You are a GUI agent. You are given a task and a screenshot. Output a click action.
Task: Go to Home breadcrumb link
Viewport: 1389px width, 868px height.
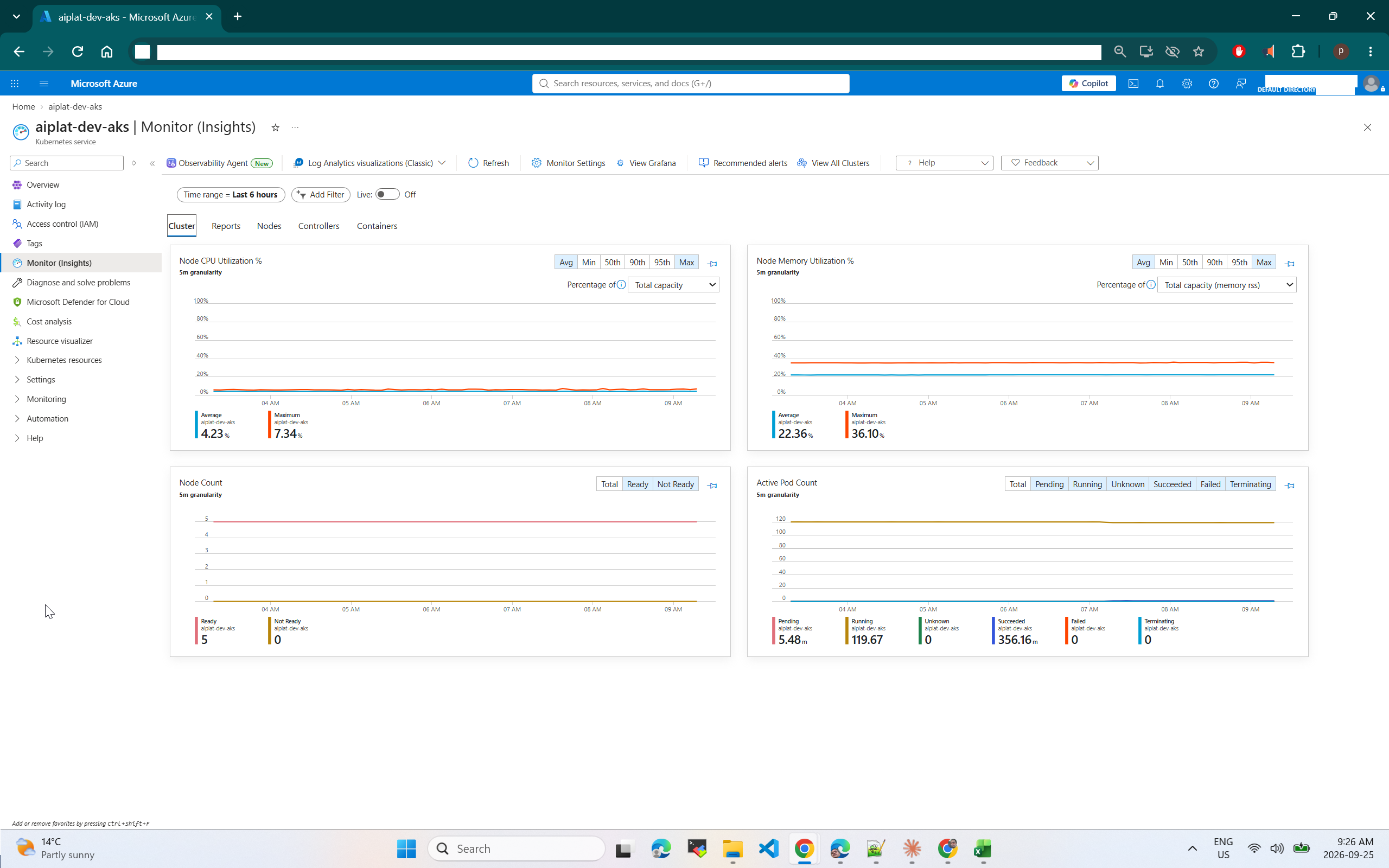coord(23,107)
